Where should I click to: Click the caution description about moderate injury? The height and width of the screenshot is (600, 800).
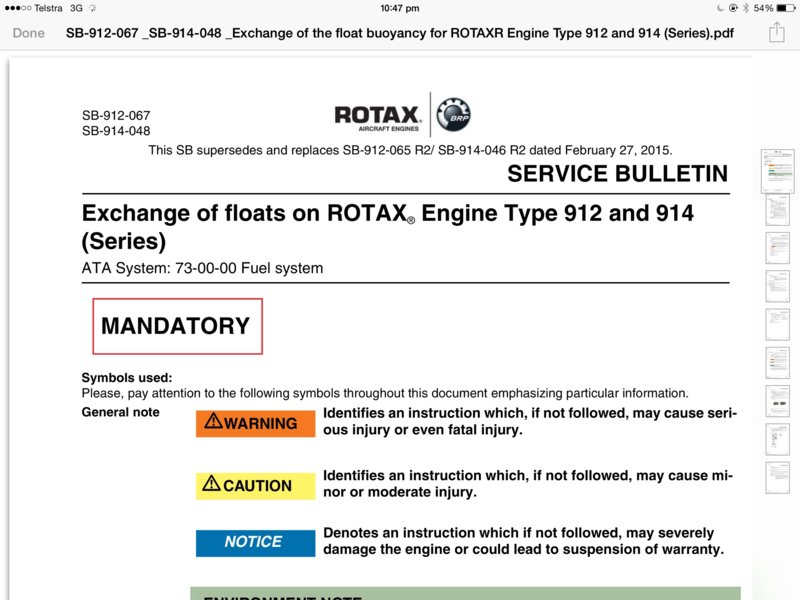[x=528, y=484]
